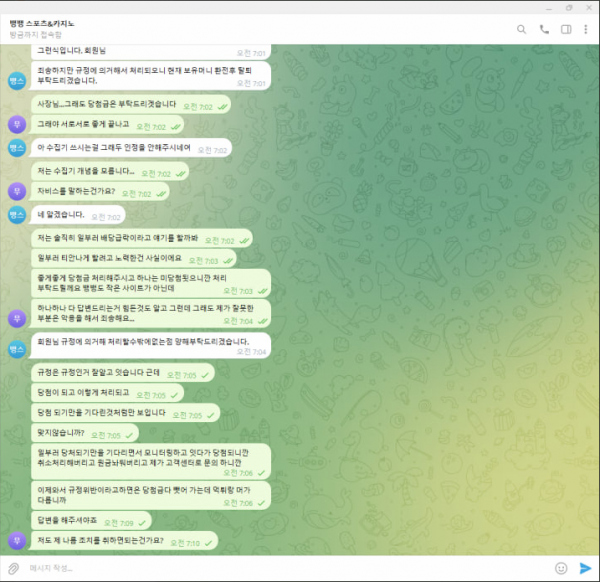Minimize the Telegram window
The height and width of the screenshot is (582, 600).
(549, 8)
